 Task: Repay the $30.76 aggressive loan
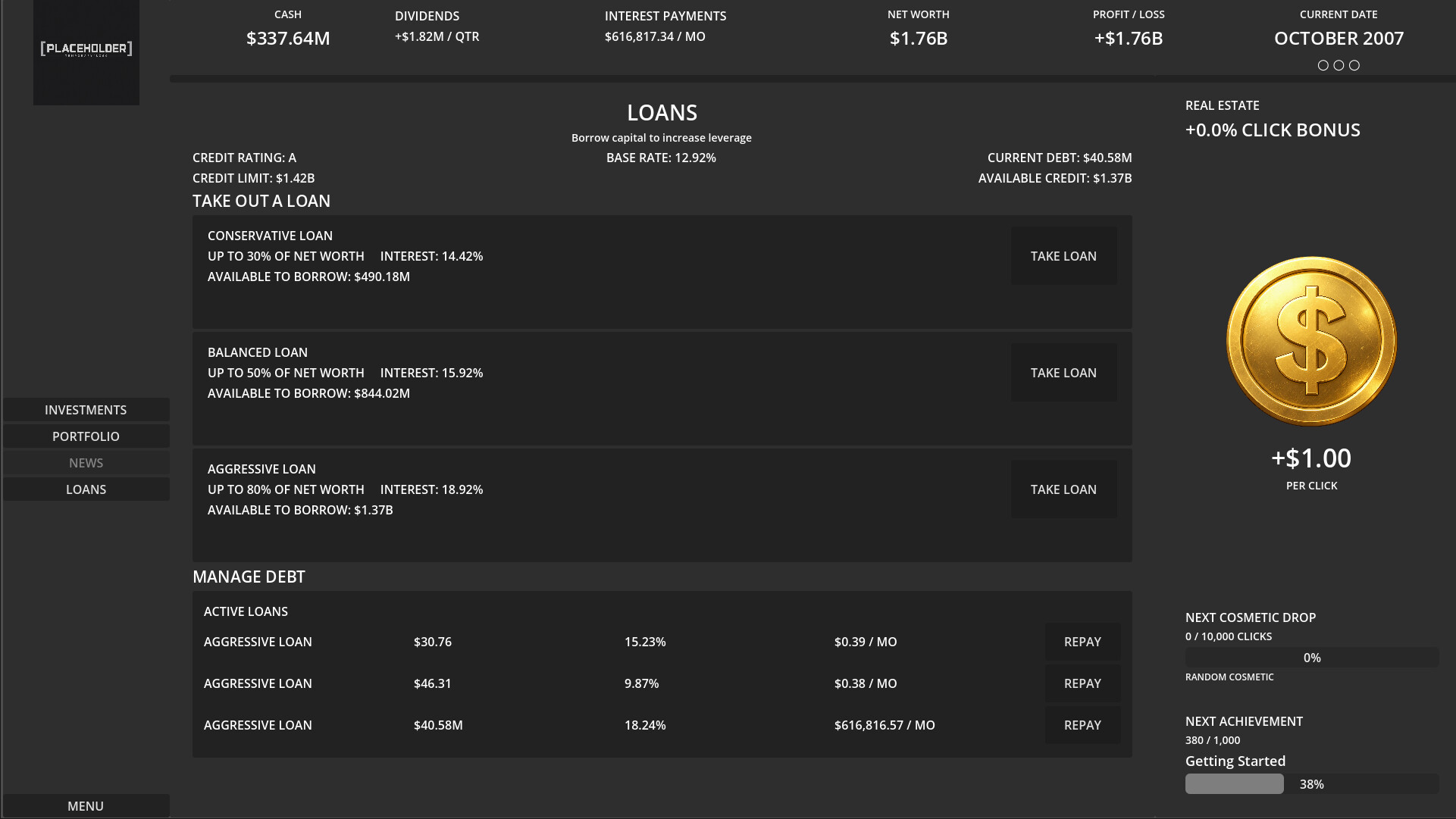click(1082, 642)
